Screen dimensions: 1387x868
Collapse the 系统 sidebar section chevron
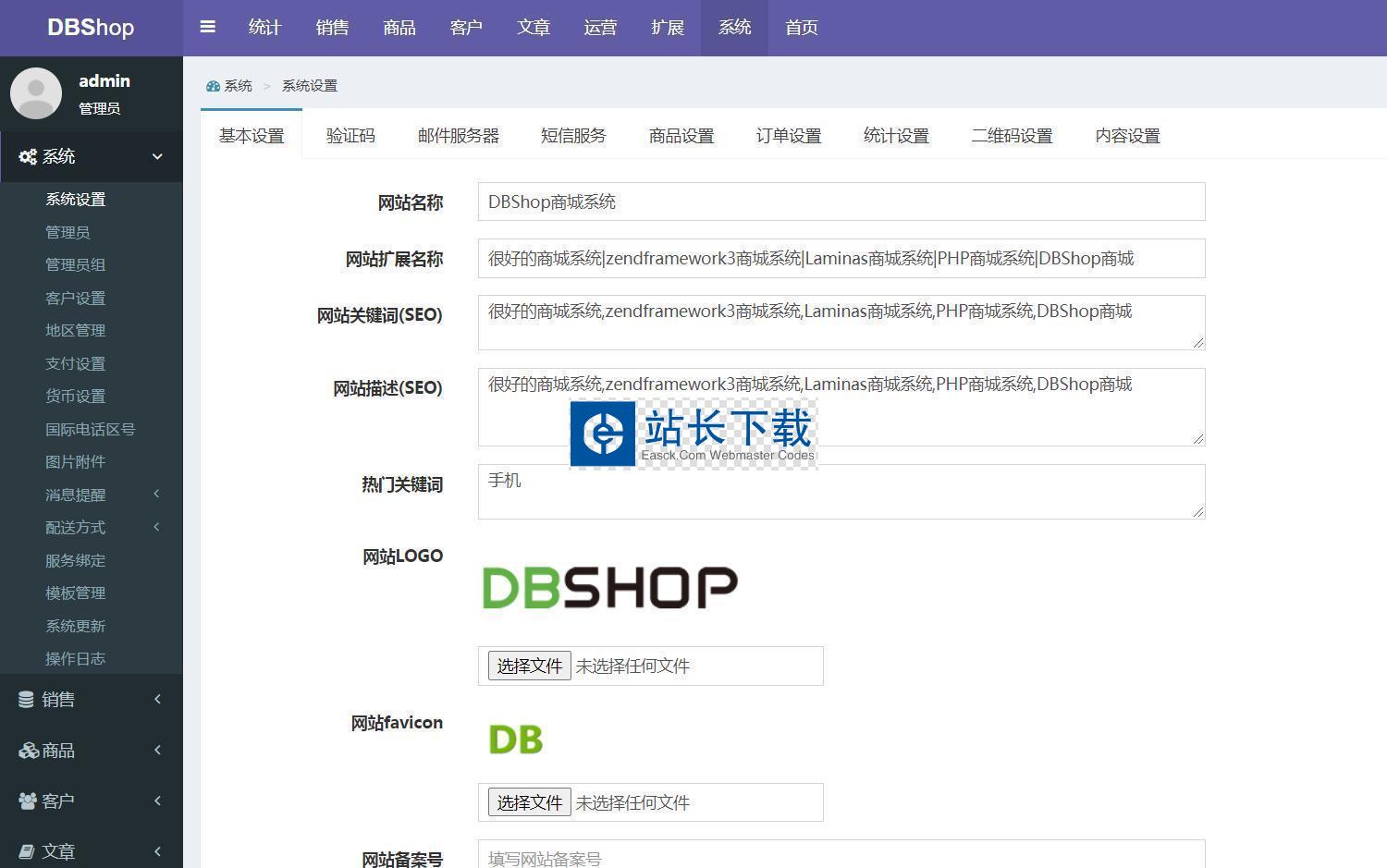[157, 156]
